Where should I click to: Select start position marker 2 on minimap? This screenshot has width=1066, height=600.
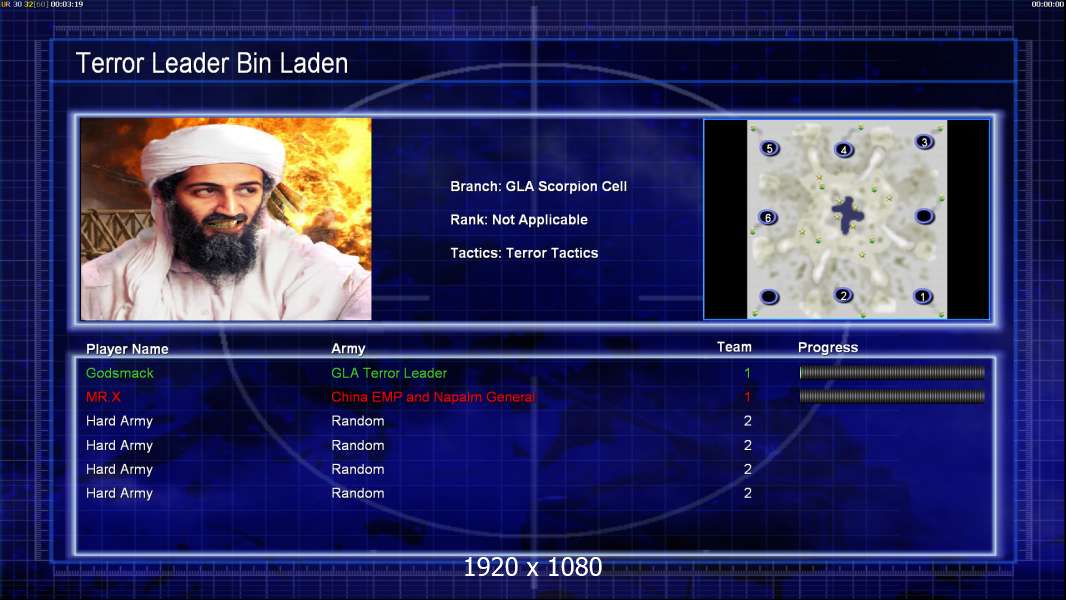tap(843, 296)
